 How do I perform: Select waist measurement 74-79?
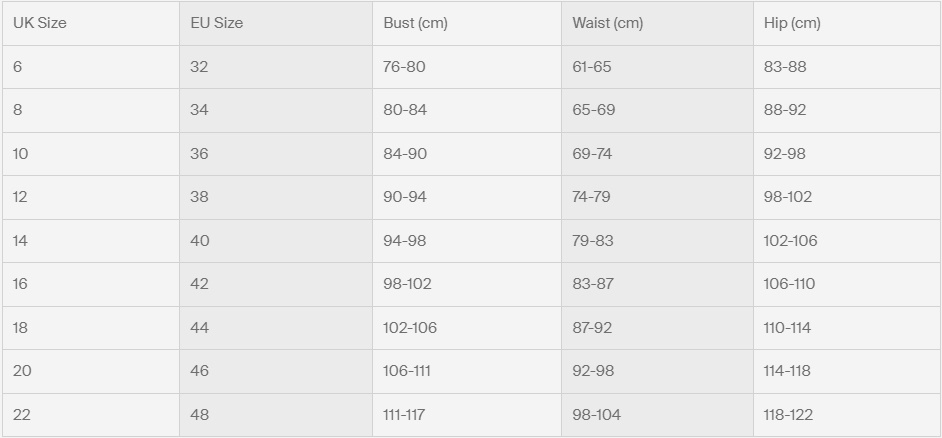(591, 197)
